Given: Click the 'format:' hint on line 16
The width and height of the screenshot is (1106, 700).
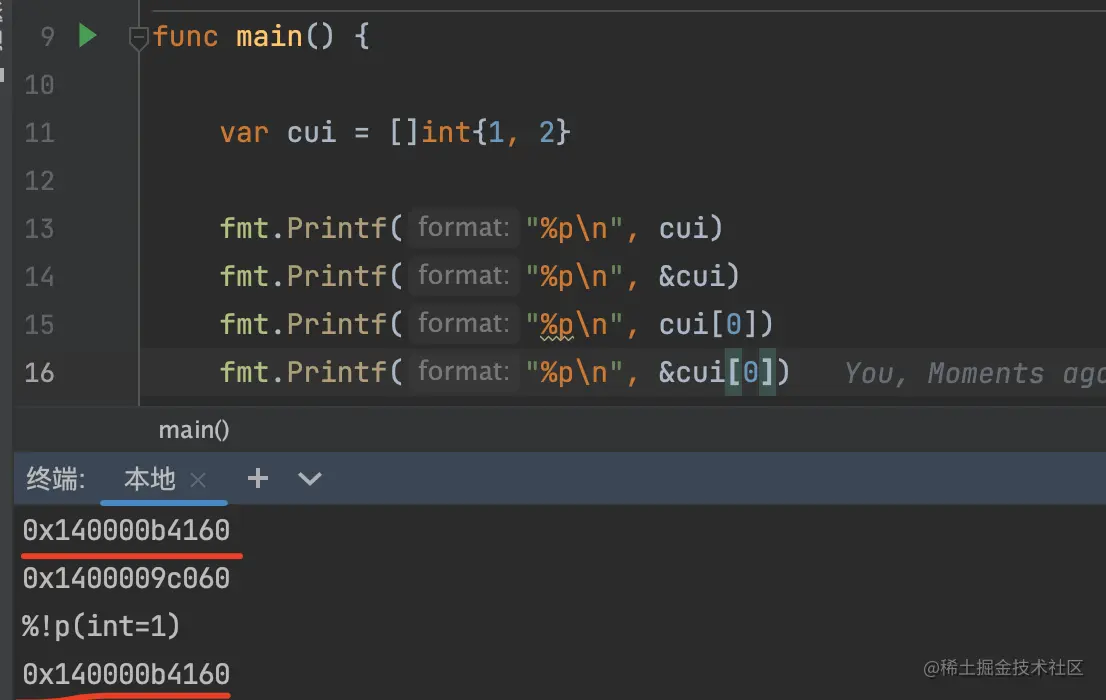Looking at the screenshot, I should 463,372.
